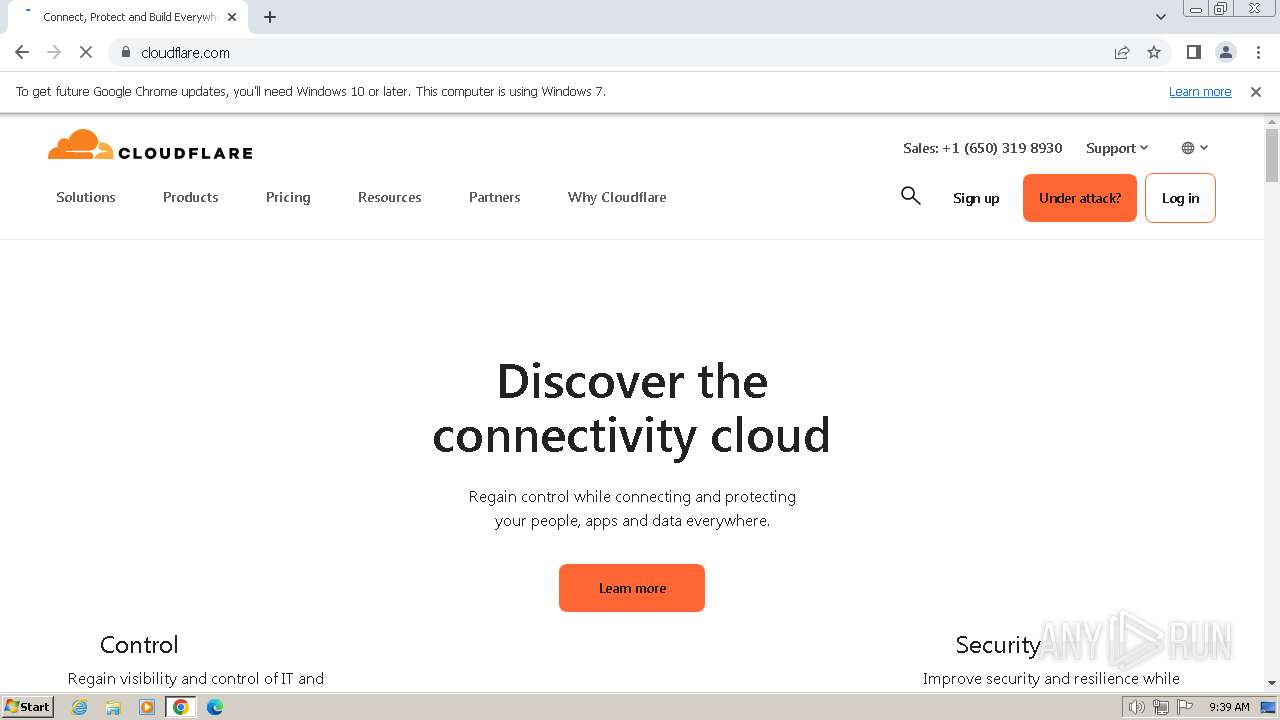
Task: Open the Why Cloudflare menu
Action: (x=617, y=197)
